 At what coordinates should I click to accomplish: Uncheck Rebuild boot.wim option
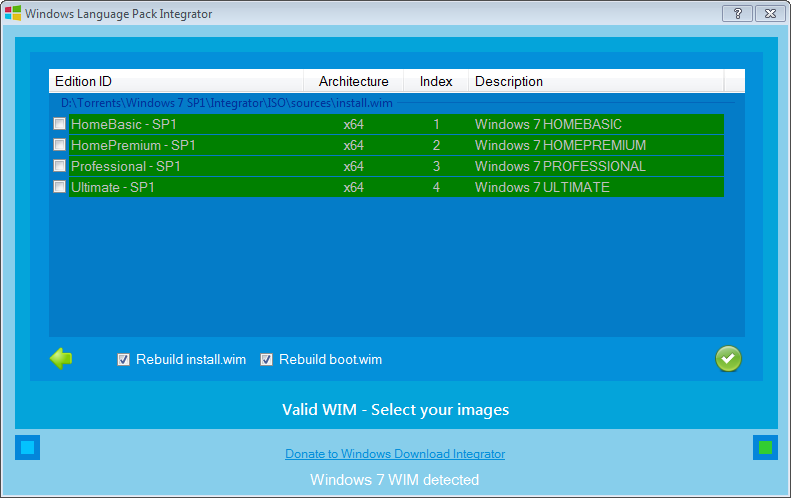click(x=266, y=359)
